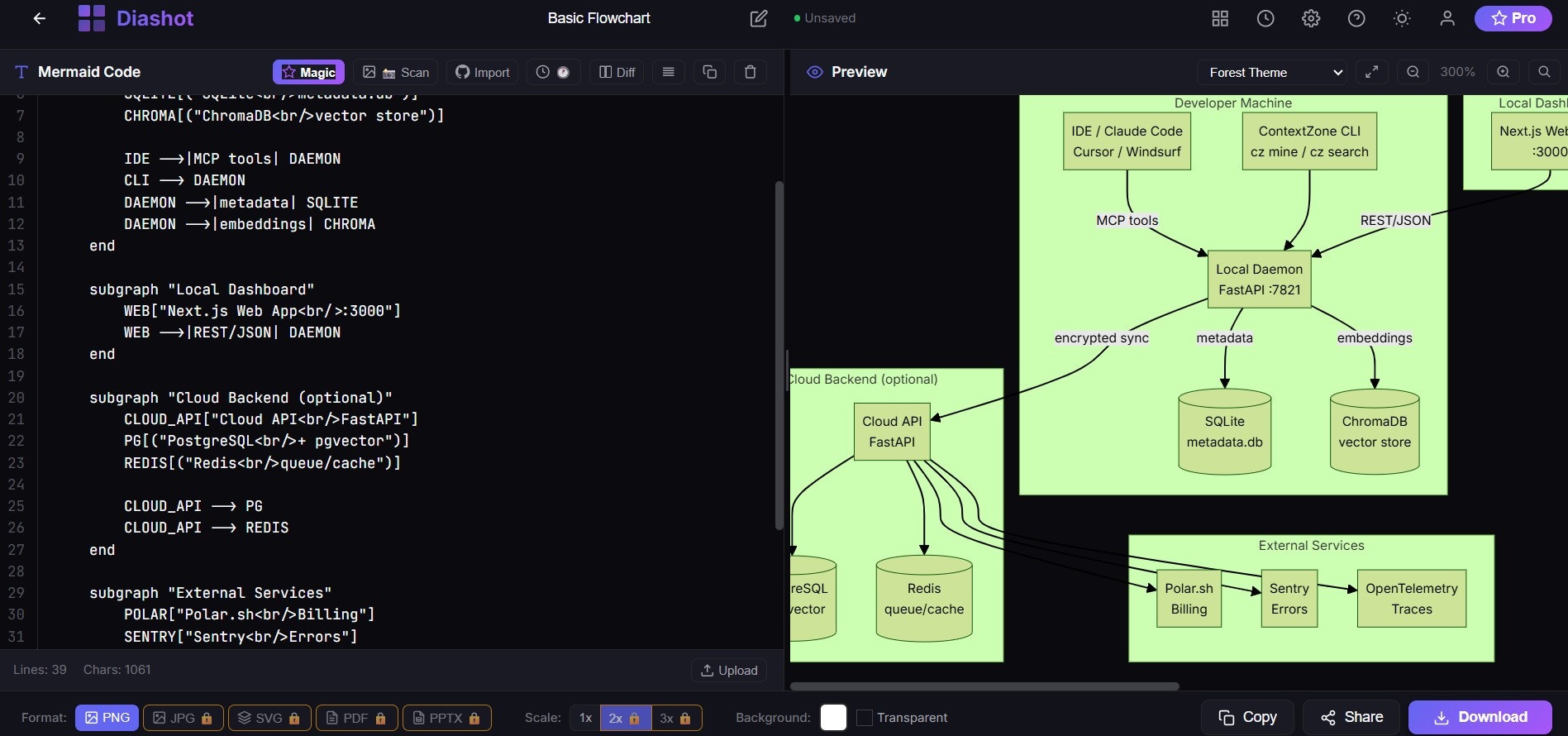Screen dimensions: 1568x736
Task: Click the Pro upgrade button
Action: point(1513,18)
